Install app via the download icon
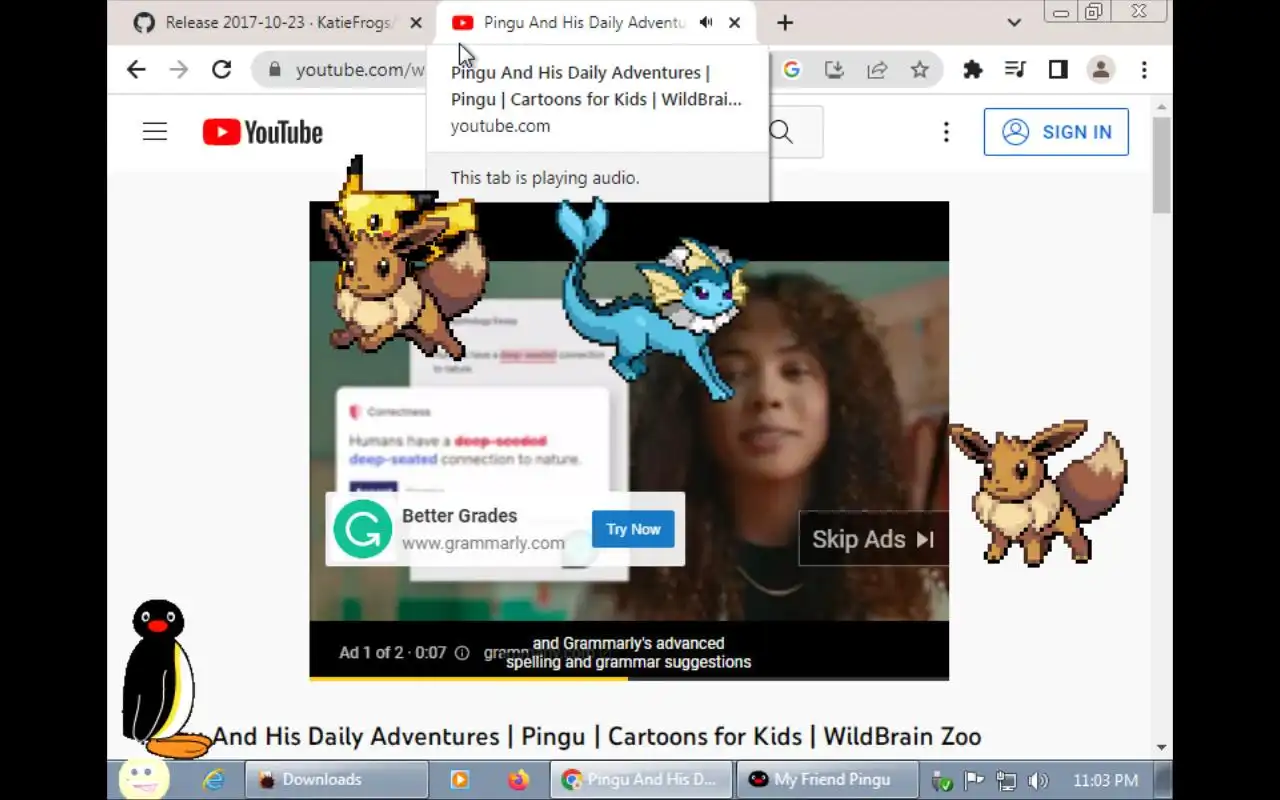1280x800 pixels. (834, 69)
